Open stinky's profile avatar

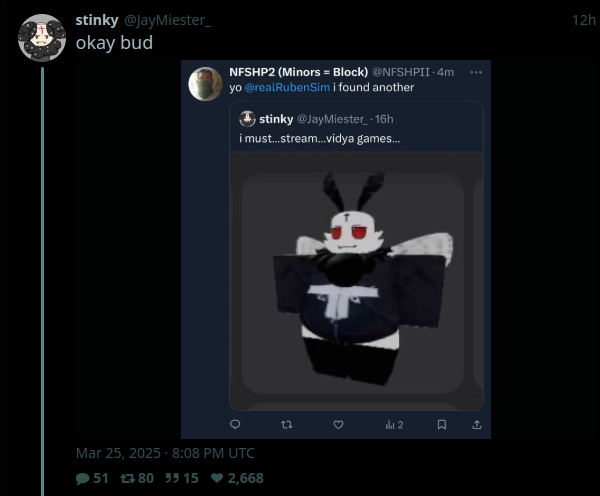click(42, 38)
